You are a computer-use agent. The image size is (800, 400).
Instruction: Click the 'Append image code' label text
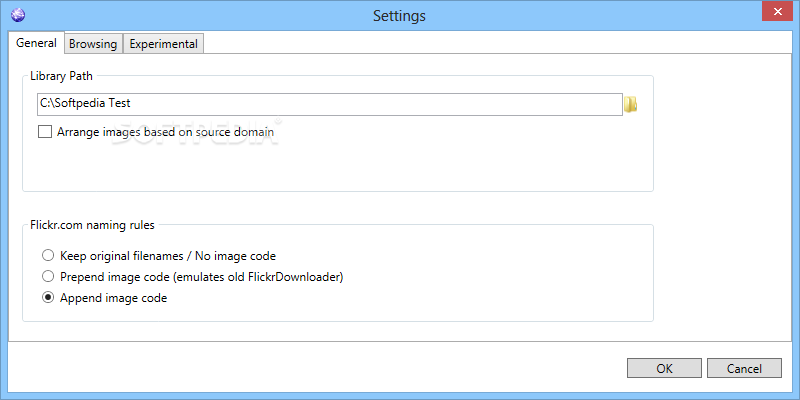(114, 298)
